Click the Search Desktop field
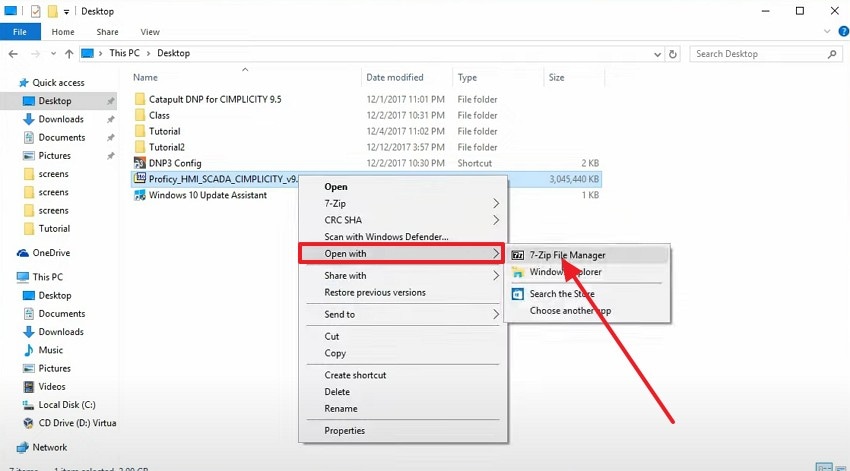The width and height of the screenshot is (850, 471). click(765, 54)
